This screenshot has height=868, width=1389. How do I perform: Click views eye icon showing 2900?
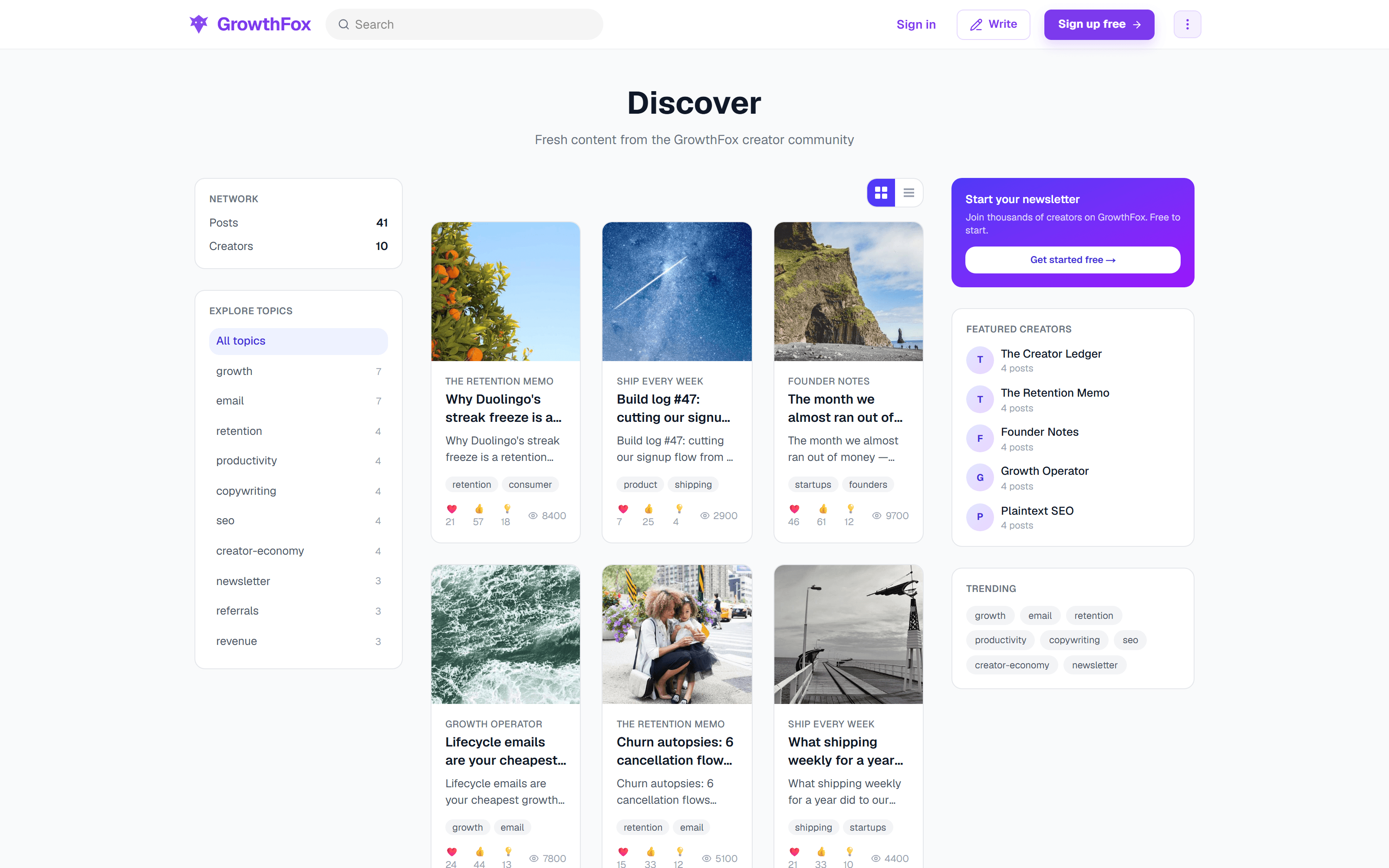[704, 516]
